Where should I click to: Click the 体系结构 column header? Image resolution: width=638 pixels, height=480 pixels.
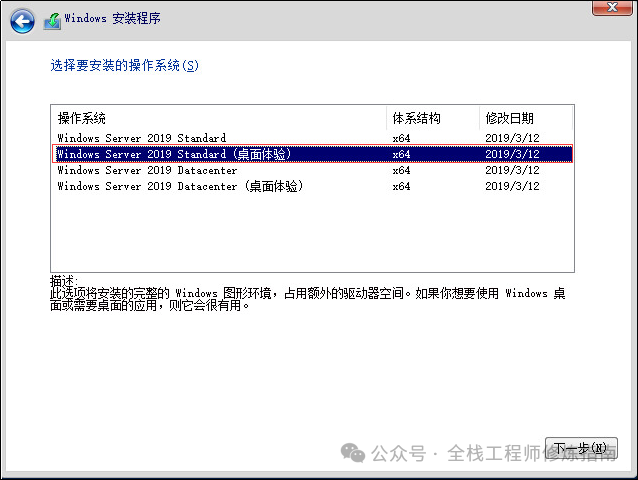coord(433,118)
